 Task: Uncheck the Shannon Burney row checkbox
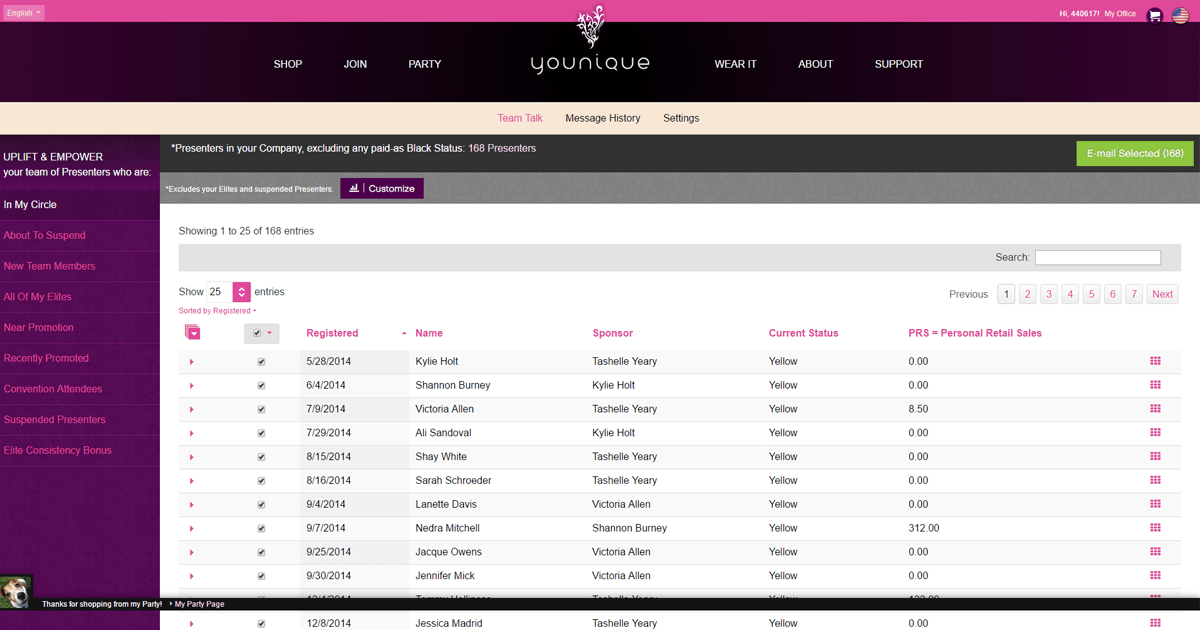point(261,385)
